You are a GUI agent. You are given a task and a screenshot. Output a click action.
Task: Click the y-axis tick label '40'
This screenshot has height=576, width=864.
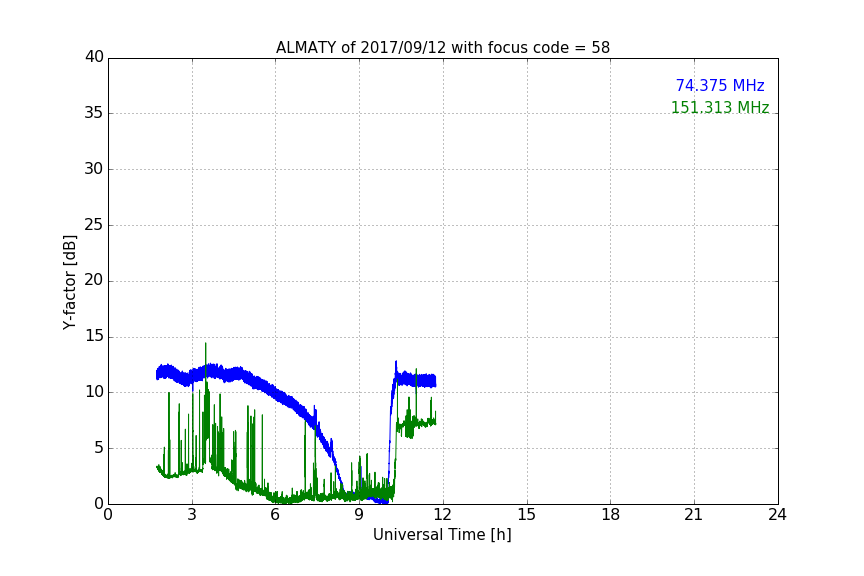click(x=94, y=57)
